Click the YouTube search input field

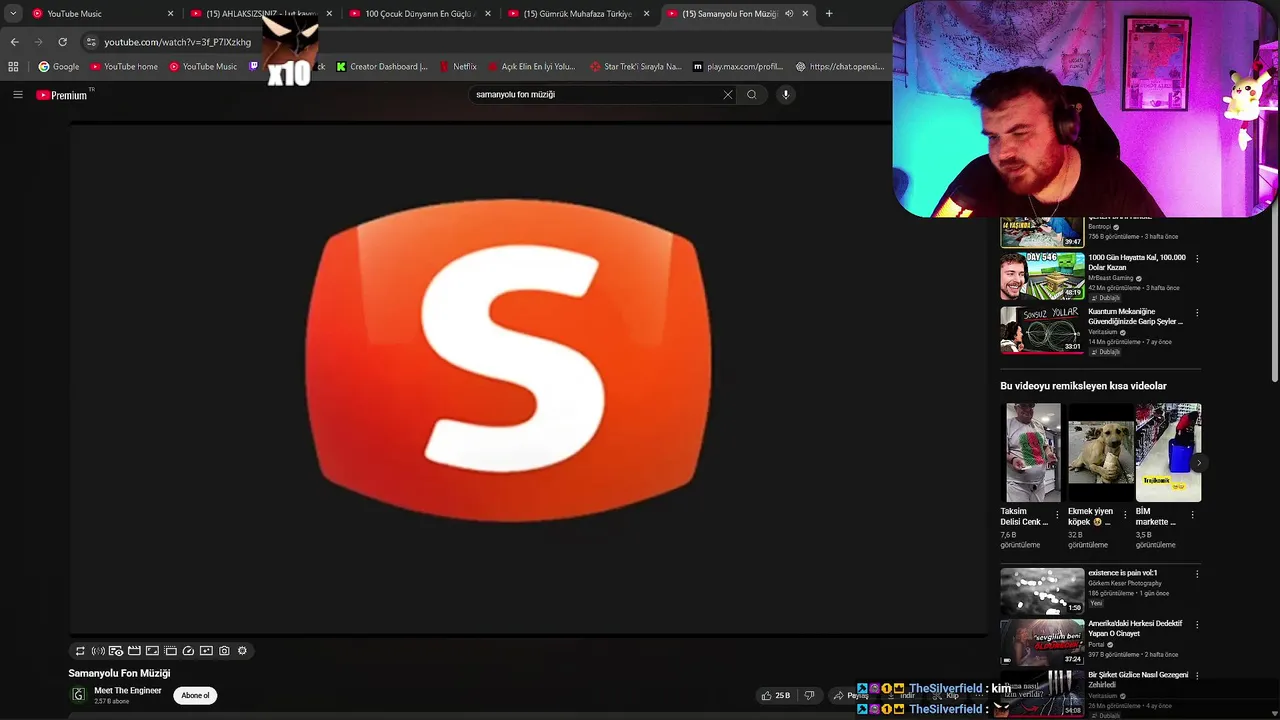595,95
